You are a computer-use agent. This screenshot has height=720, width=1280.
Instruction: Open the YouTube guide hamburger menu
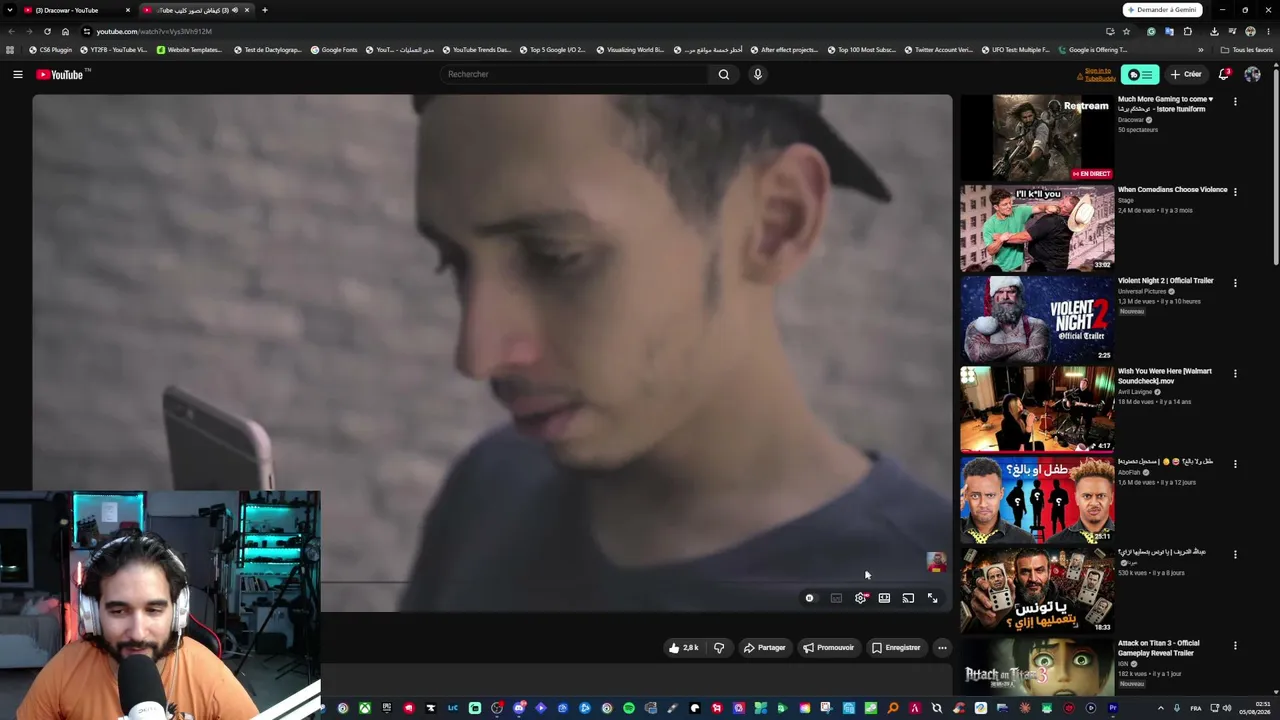point(17,74)
